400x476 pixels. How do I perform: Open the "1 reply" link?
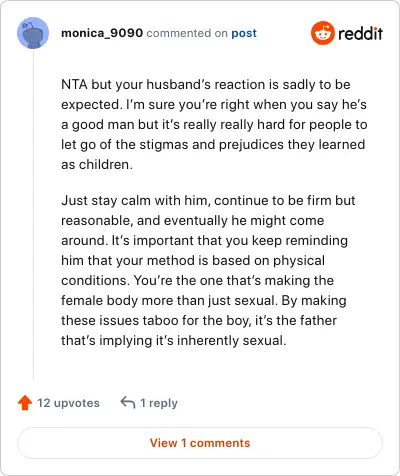pyautogui.click(x=159, y=403)
